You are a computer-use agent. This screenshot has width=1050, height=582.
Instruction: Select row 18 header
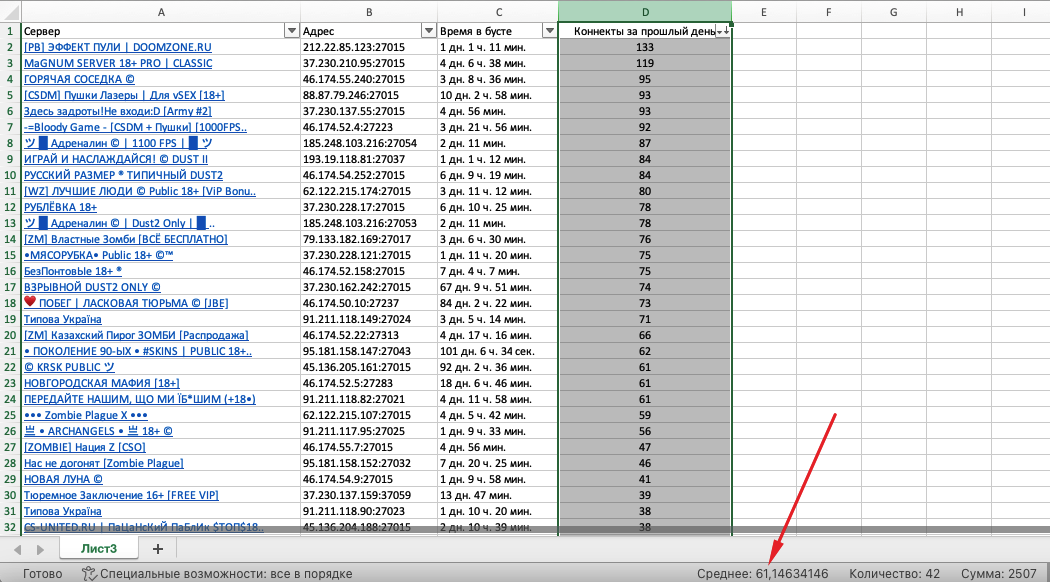click(10, 303)
